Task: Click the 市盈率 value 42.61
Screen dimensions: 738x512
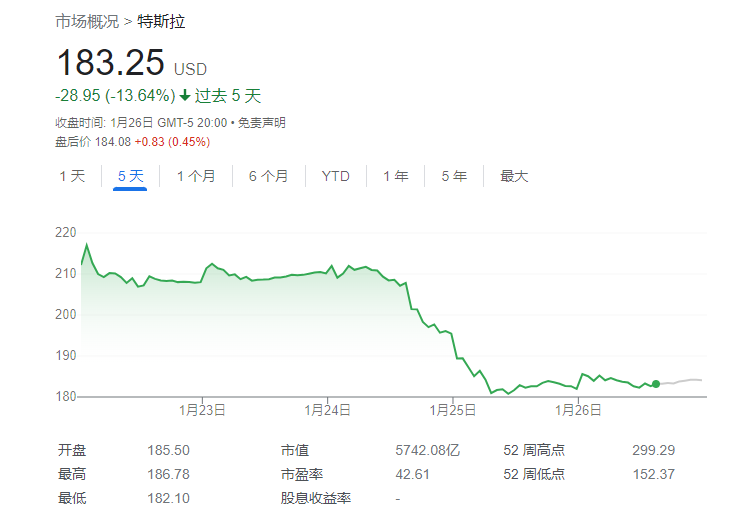Action: pyautogui.click(x=412, y=474)
